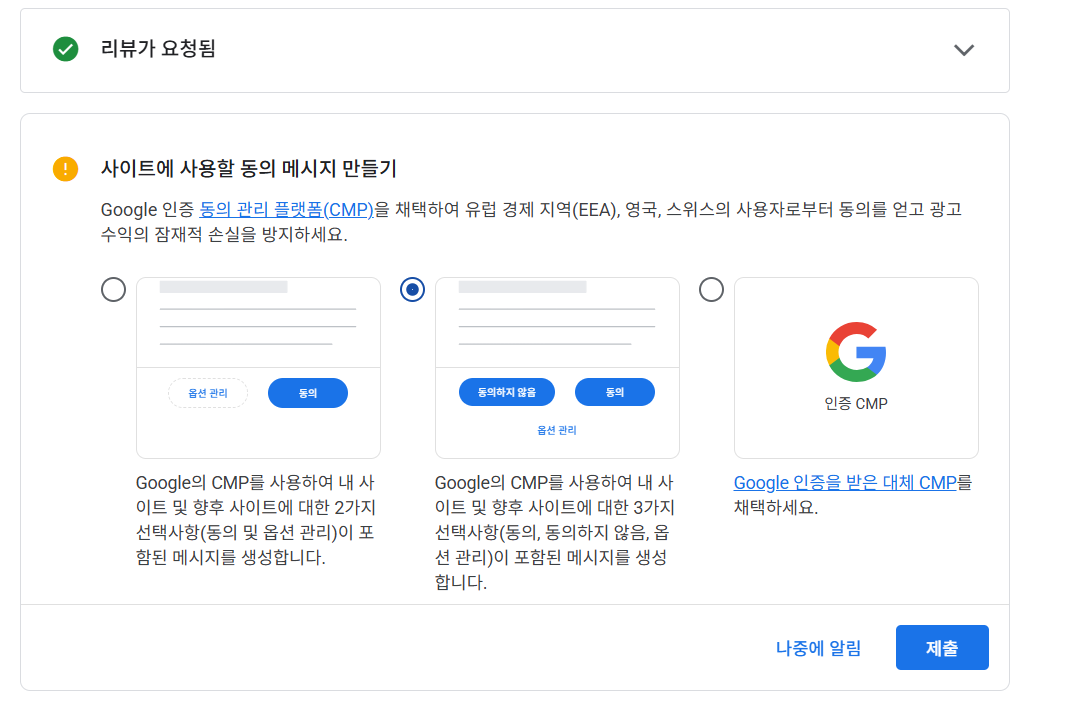Click the three-option message preview card
Image resolution: width=1080 pixels, height=722 pixels.
tap(557, 368)
